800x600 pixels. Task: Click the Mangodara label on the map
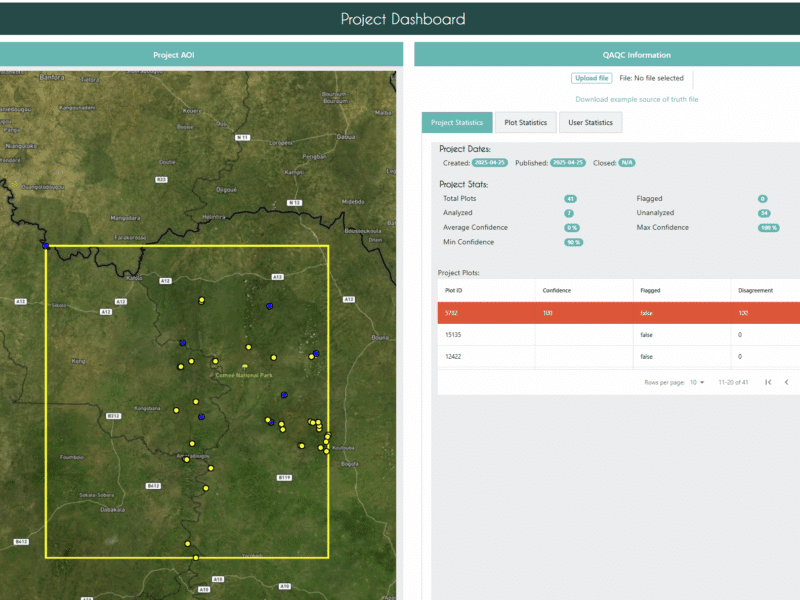click(126, 218)
